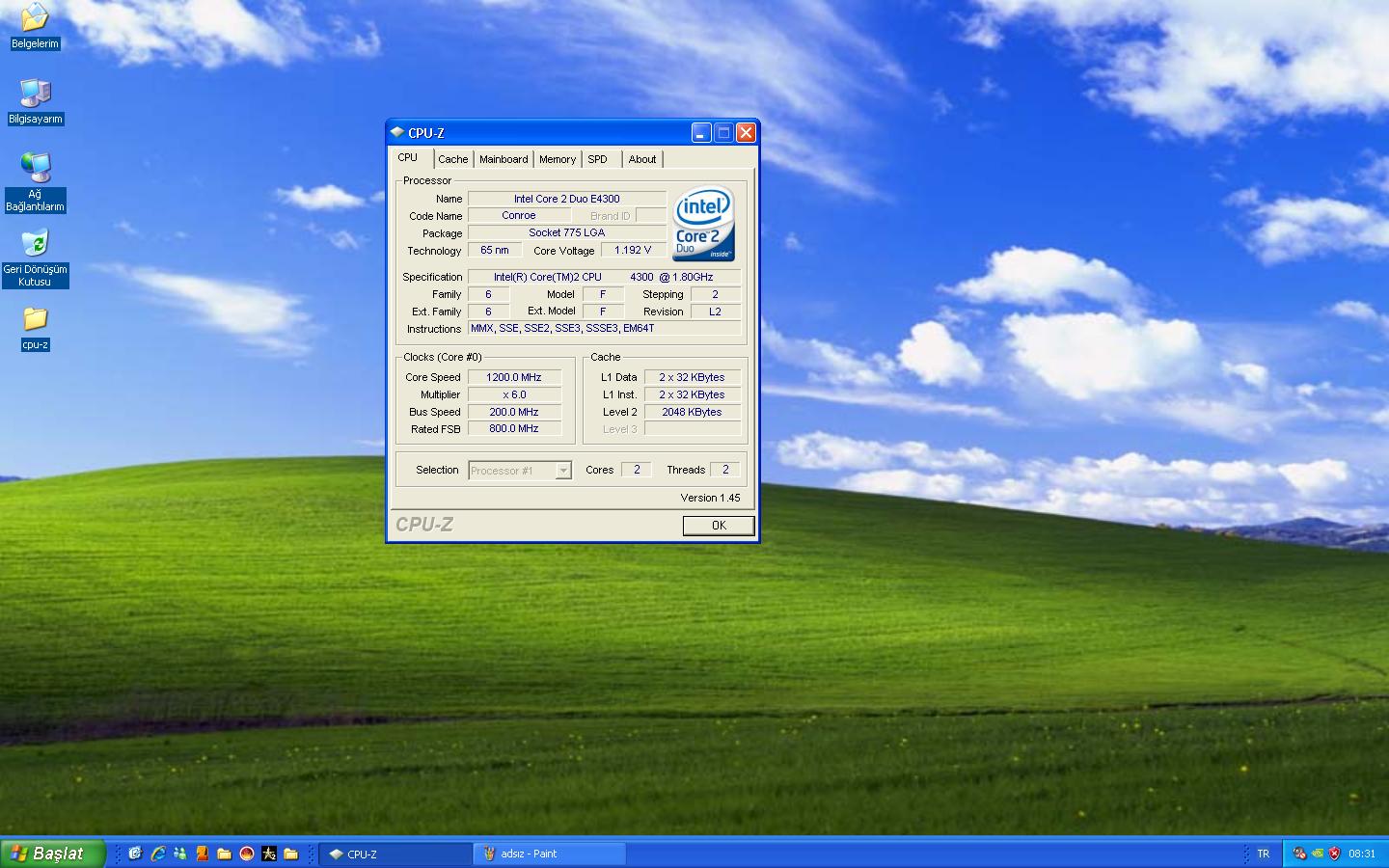Open the messenger icon in quick launch
The width and height of the screenshot is (1389, 868).
[x=179, y=854]
